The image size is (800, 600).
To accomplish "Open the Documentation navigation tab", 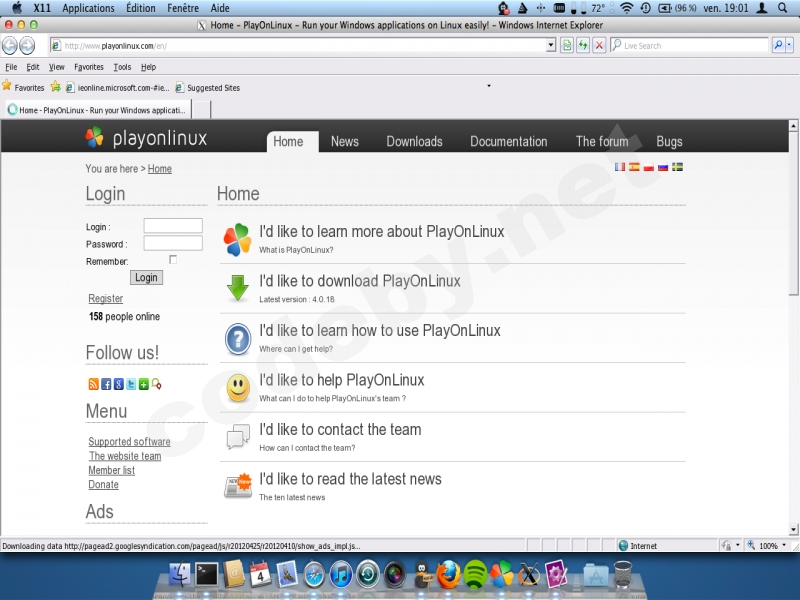I will tap(508, 142).
